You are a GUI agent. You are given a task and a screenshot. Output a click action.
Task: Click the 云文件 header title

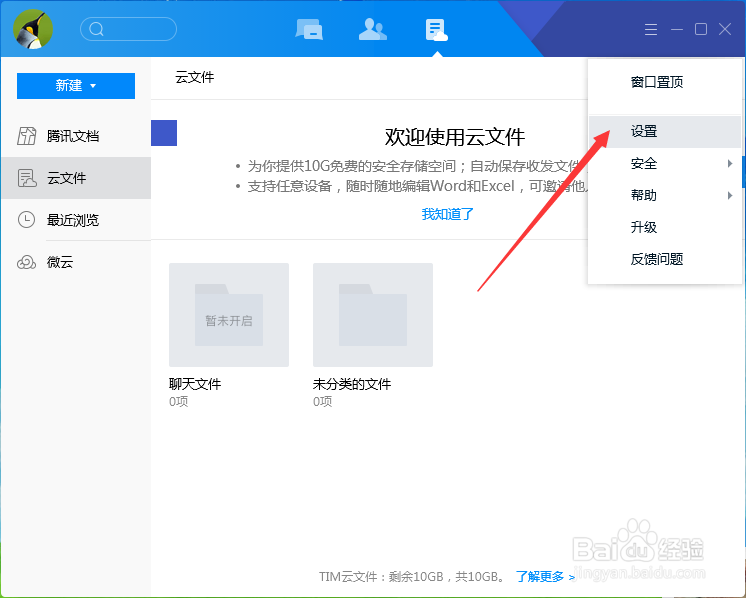tap(195, 77)
